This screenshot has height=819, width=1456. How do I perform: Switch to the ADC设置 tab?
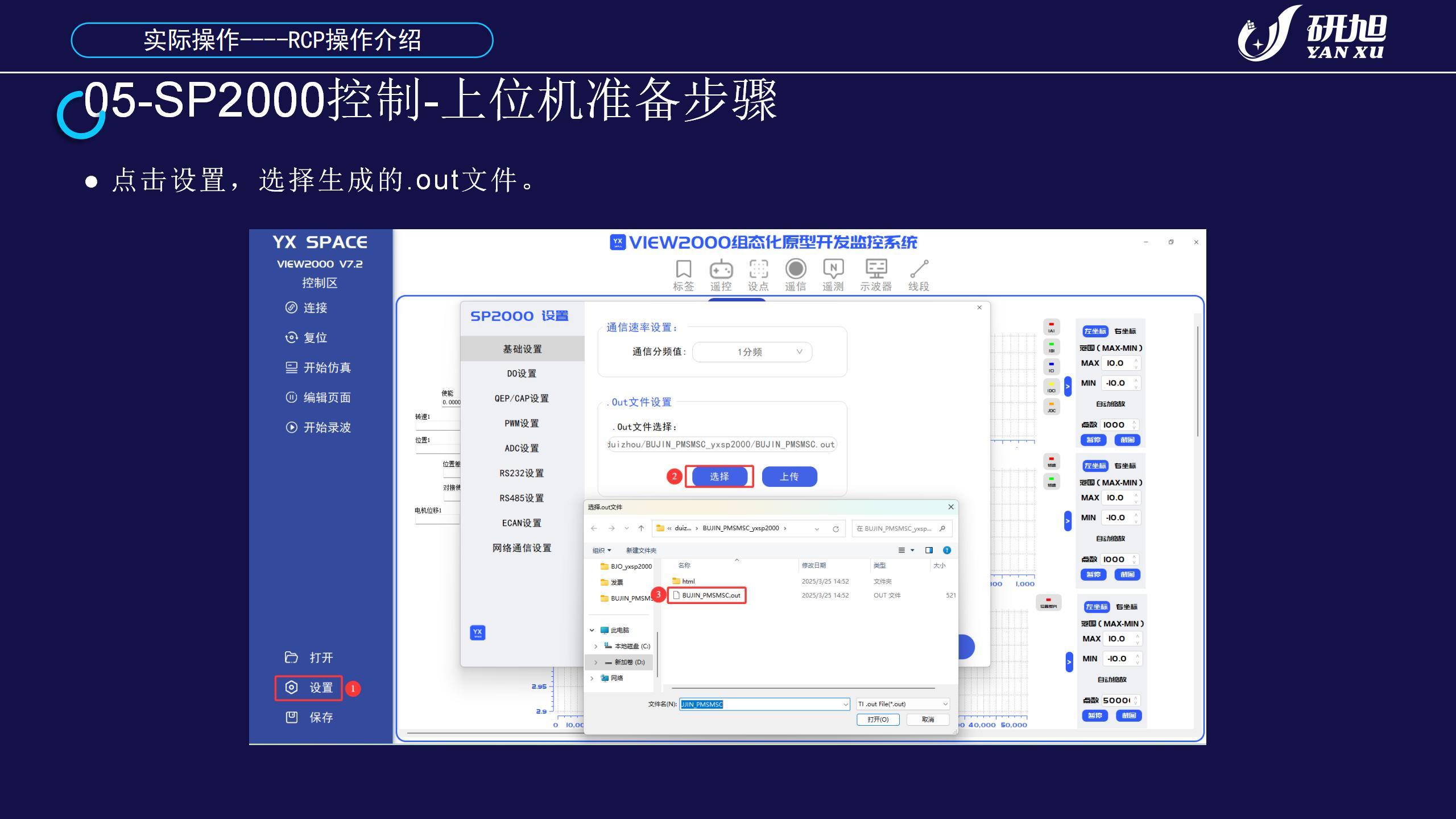522,449
